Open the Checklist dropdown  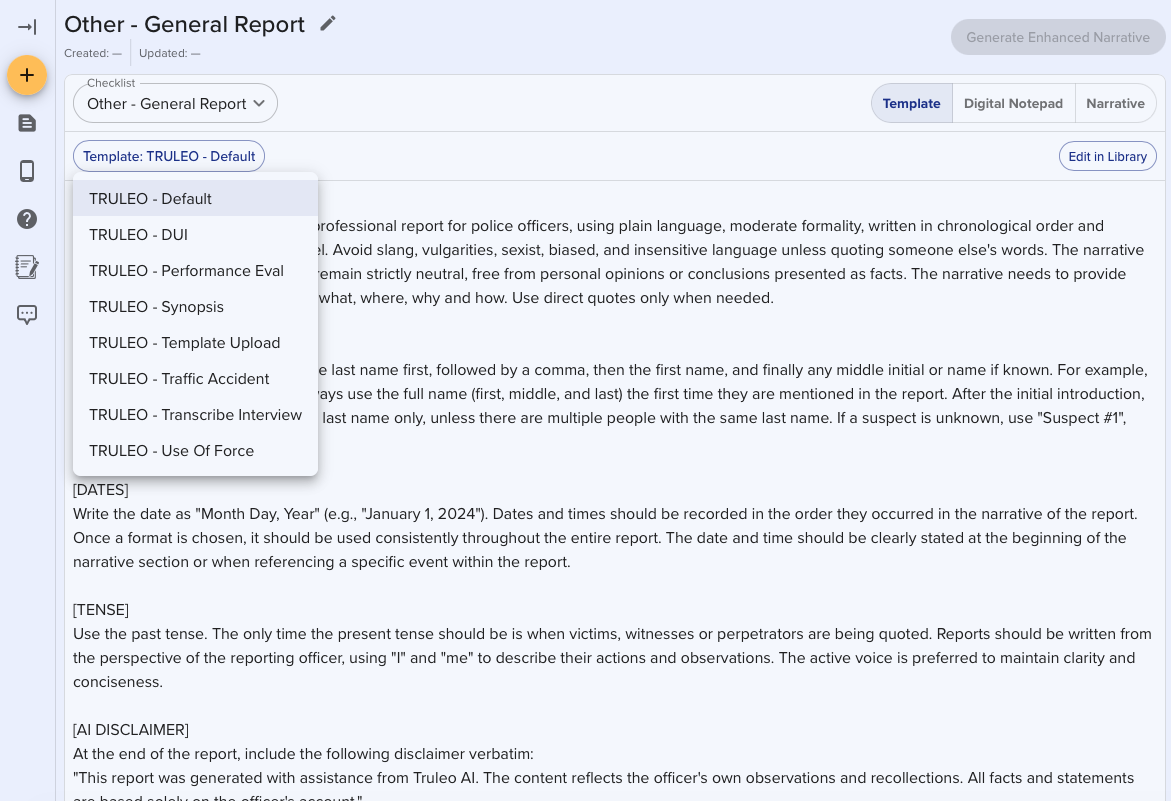[175, 104]
